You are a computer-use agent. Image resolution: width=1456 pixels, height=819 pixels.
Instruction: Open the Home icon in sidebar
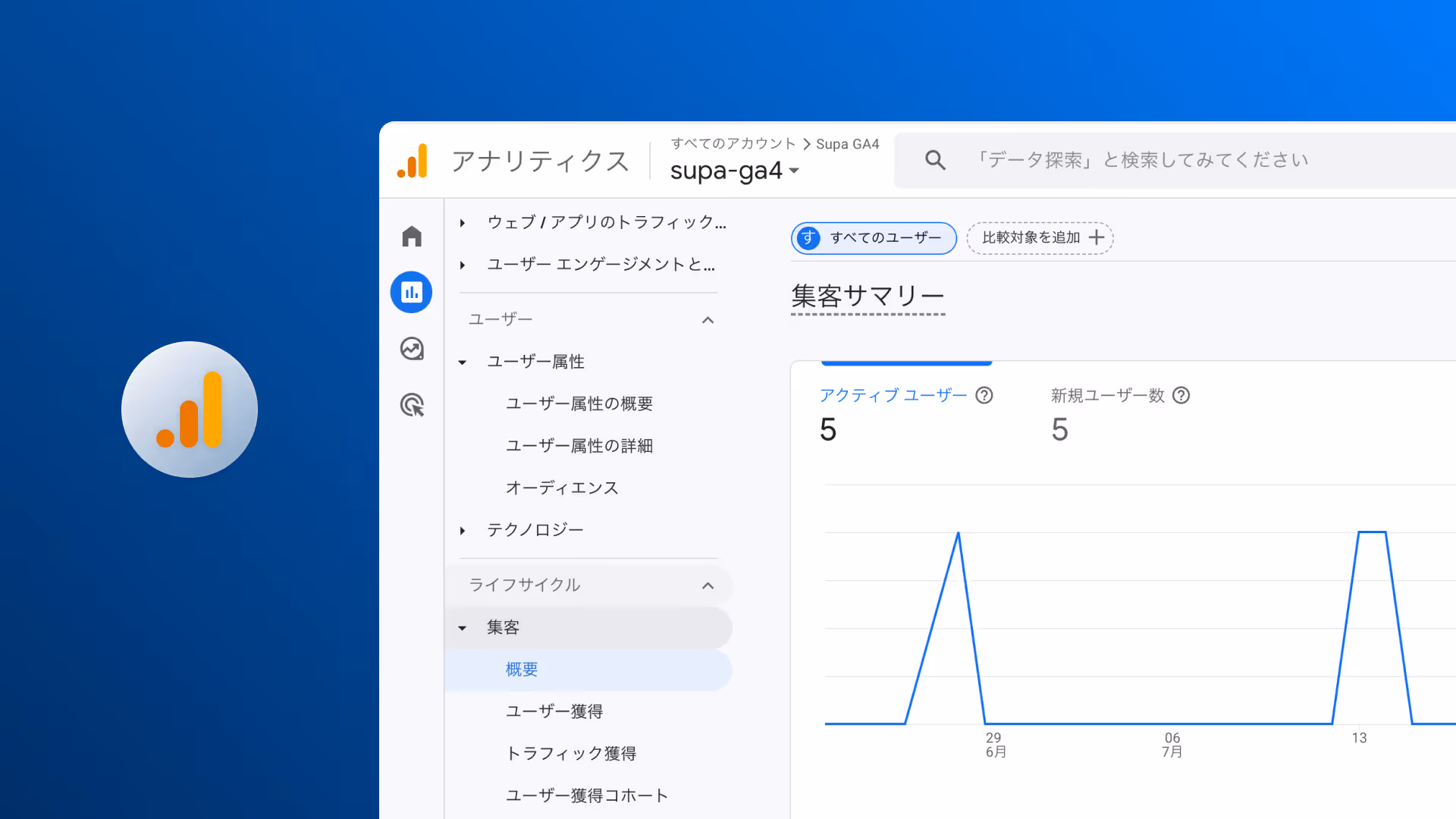pos(412,237)
